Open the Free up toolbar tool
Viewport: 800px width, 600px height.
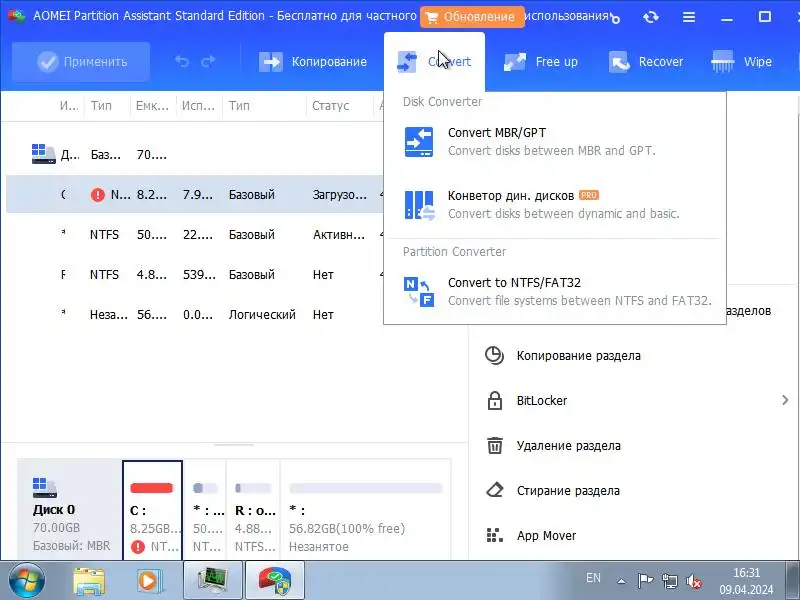[540, 62]
